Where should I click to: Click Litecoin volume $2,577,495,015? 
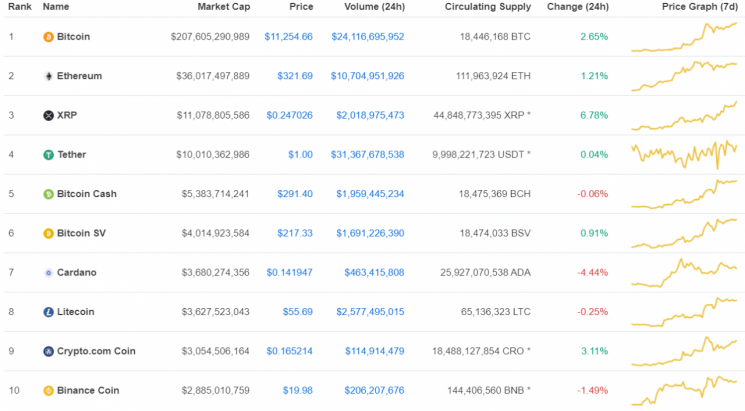[x=370, y=312]
